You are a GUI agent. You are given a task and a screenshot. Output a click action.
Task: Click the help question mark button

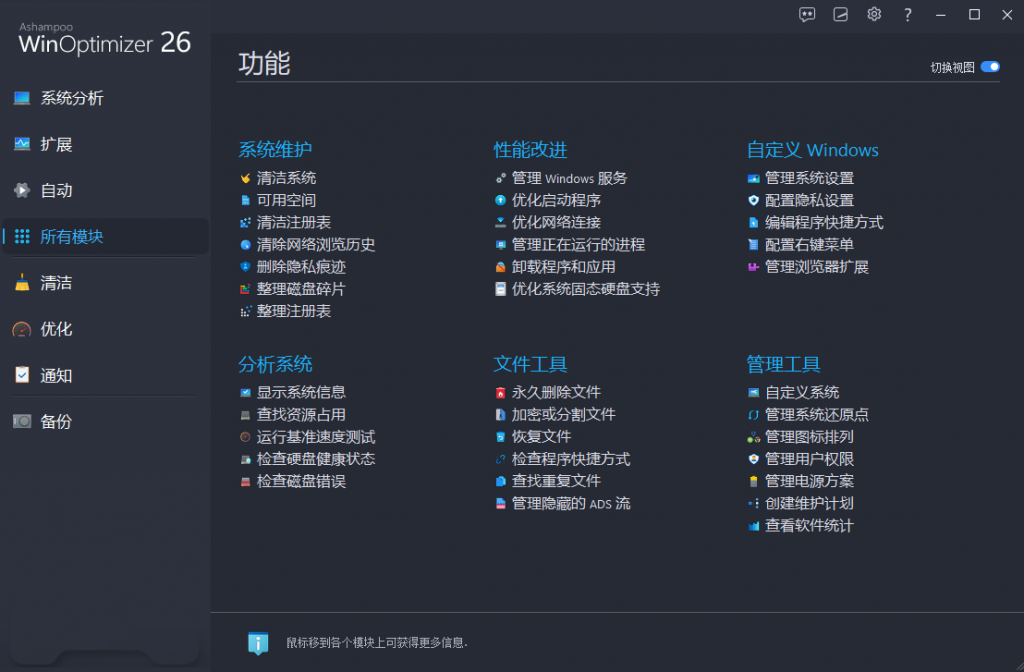point(906,14)
